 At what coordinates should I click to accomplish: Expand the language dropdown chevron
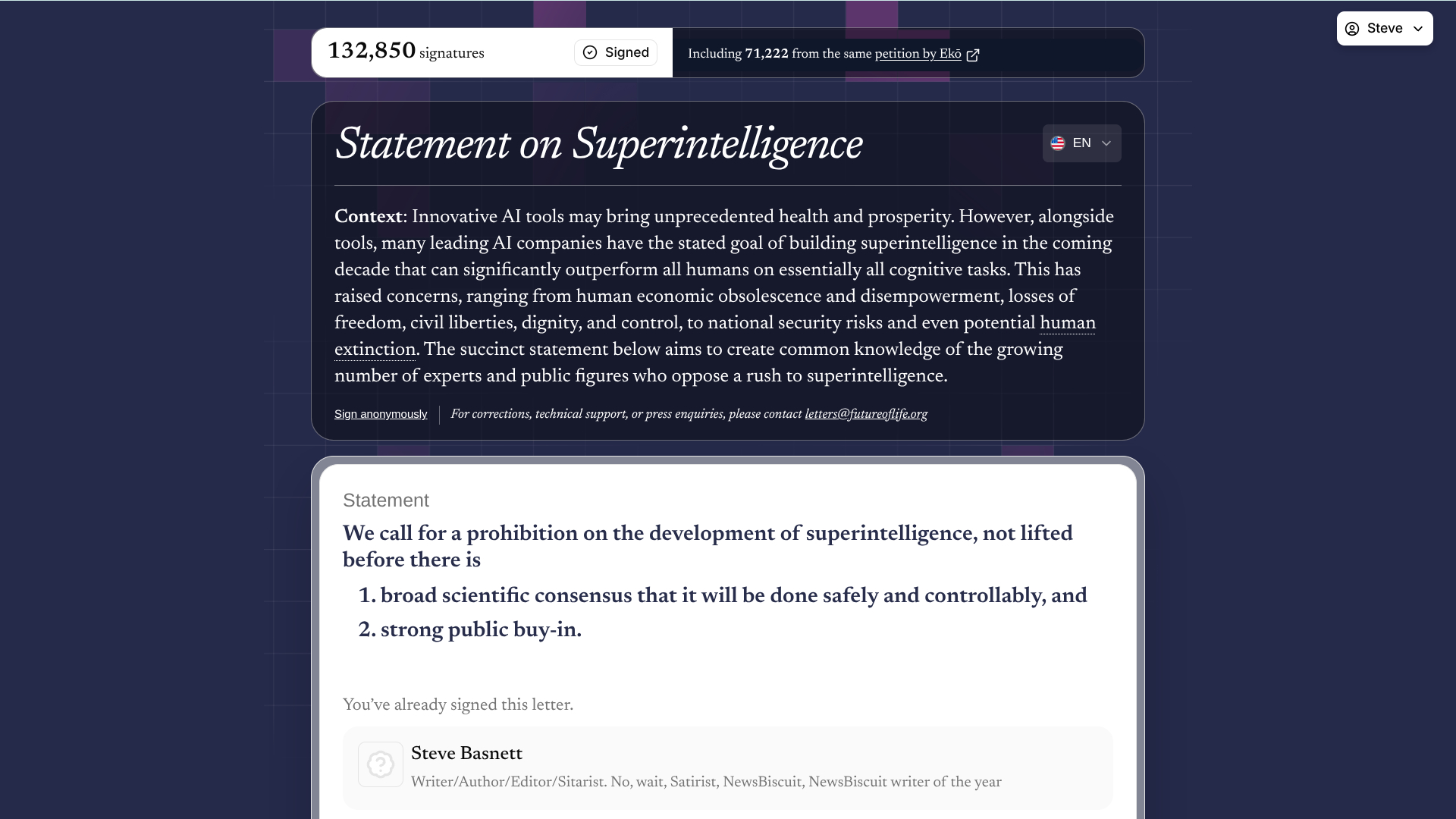pos(1106,143)
